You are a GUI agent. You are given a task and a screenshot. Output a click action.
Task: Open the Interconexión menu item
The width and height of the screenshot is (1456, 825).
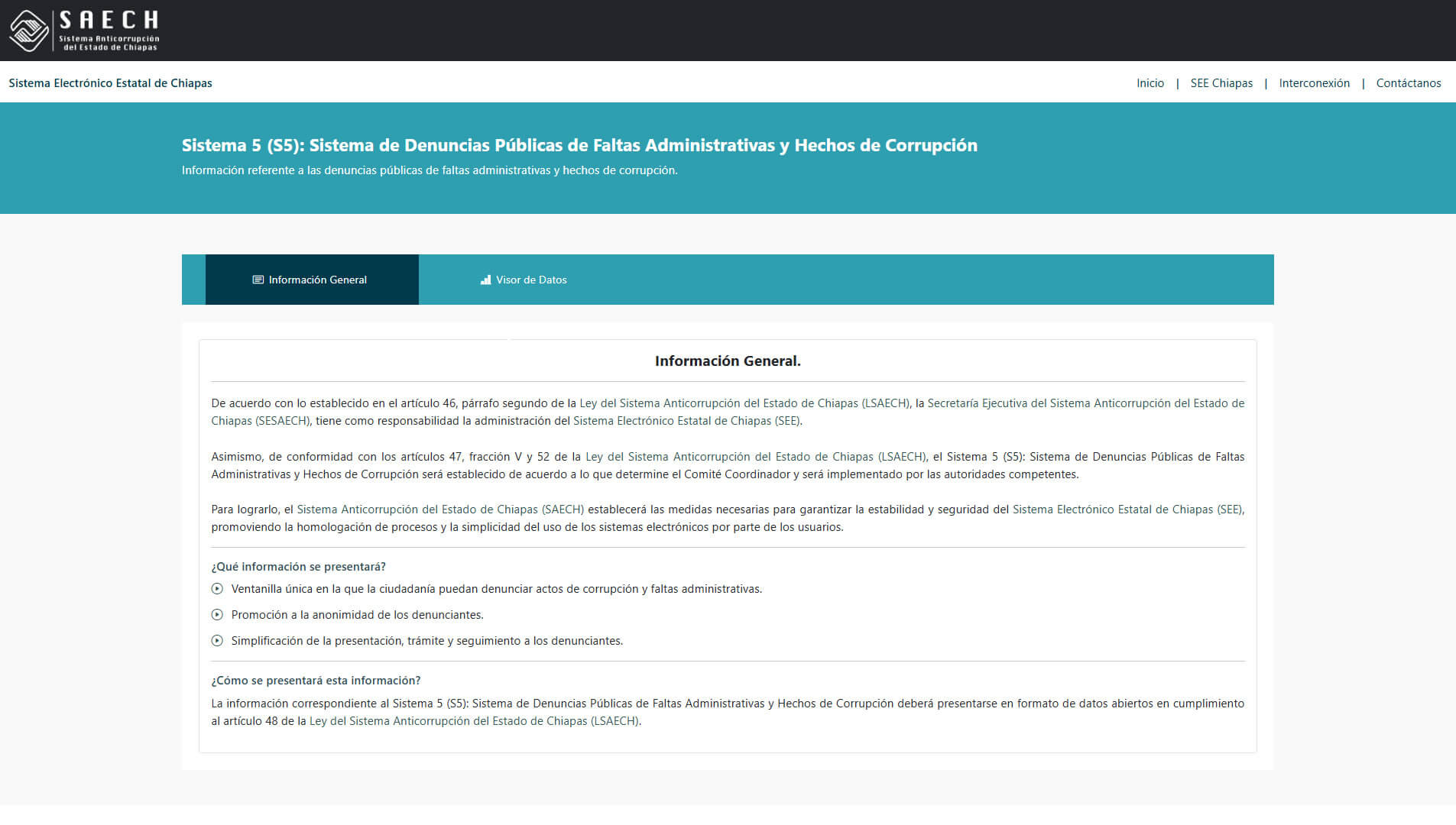1315,83
